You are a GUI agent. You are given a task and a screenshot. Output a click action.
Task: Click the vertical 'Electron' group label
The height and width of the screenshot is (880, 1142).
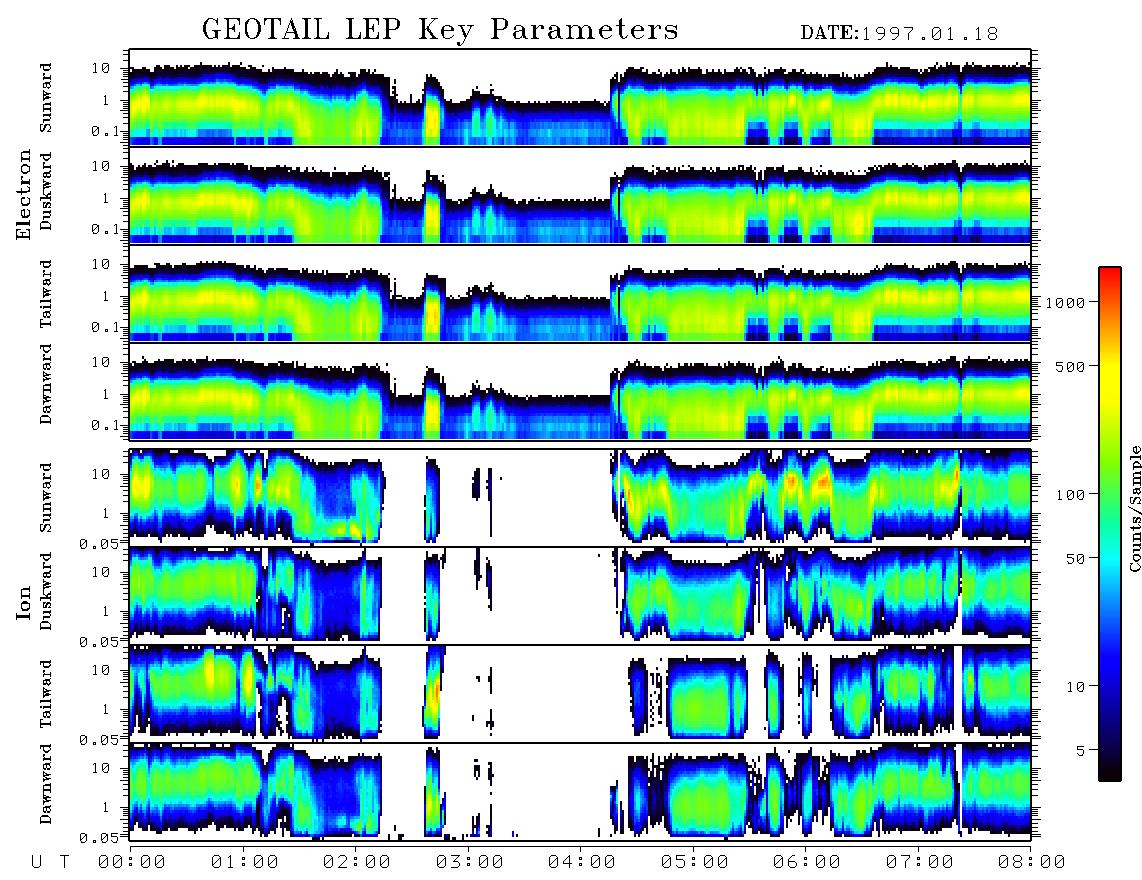click(24, 194)
